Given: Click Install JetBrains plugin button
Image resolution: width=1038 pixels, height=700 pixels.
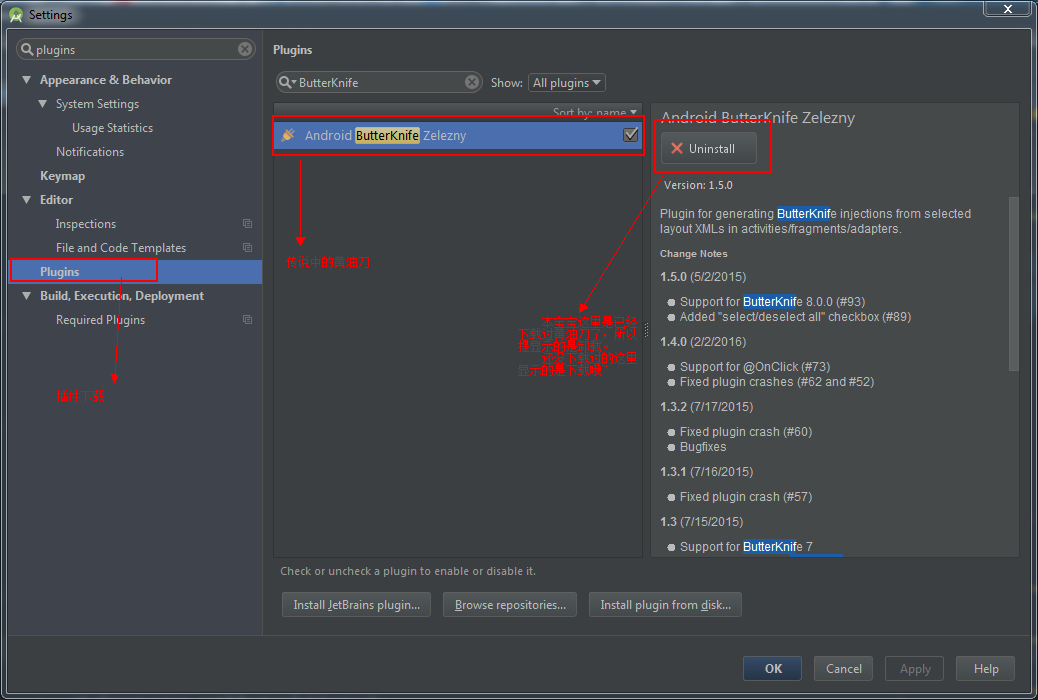Looking at the screenshot, I should click(x=356, y=605).
